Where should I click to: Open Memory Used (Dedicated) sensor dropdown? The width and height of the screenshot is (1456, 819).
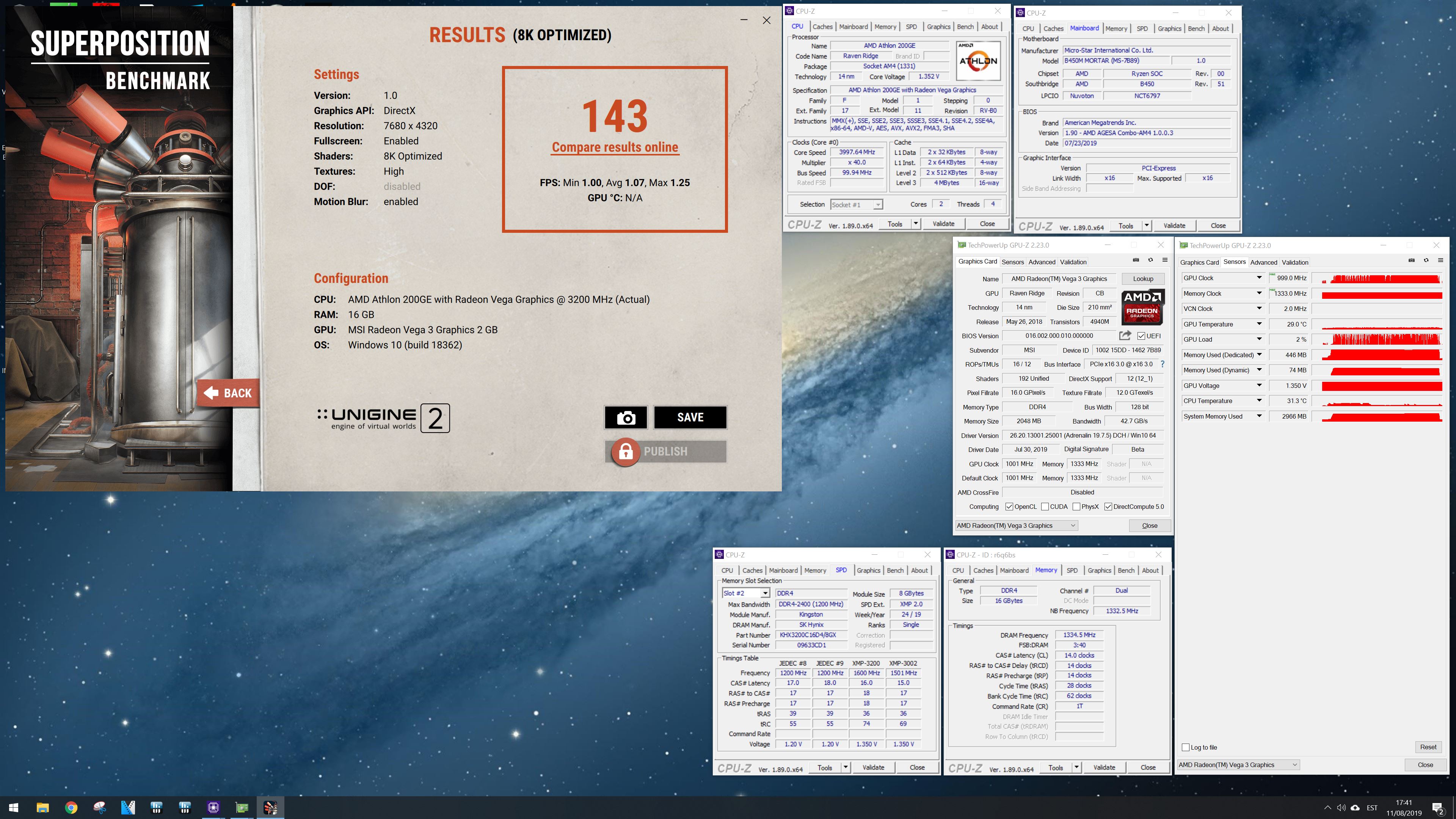[x=1259, y=355]
